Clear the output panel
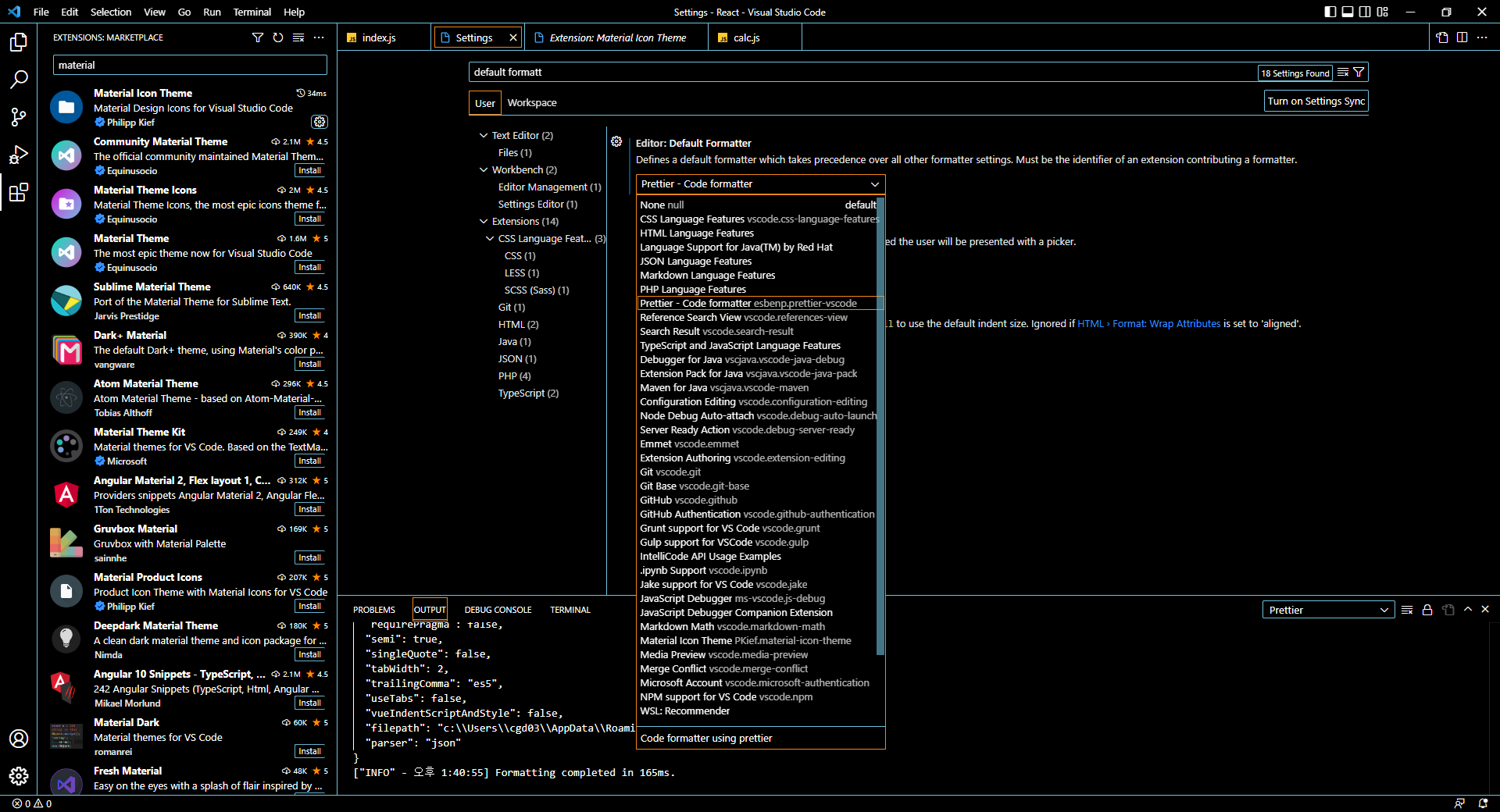 (x=1407, y=610)
